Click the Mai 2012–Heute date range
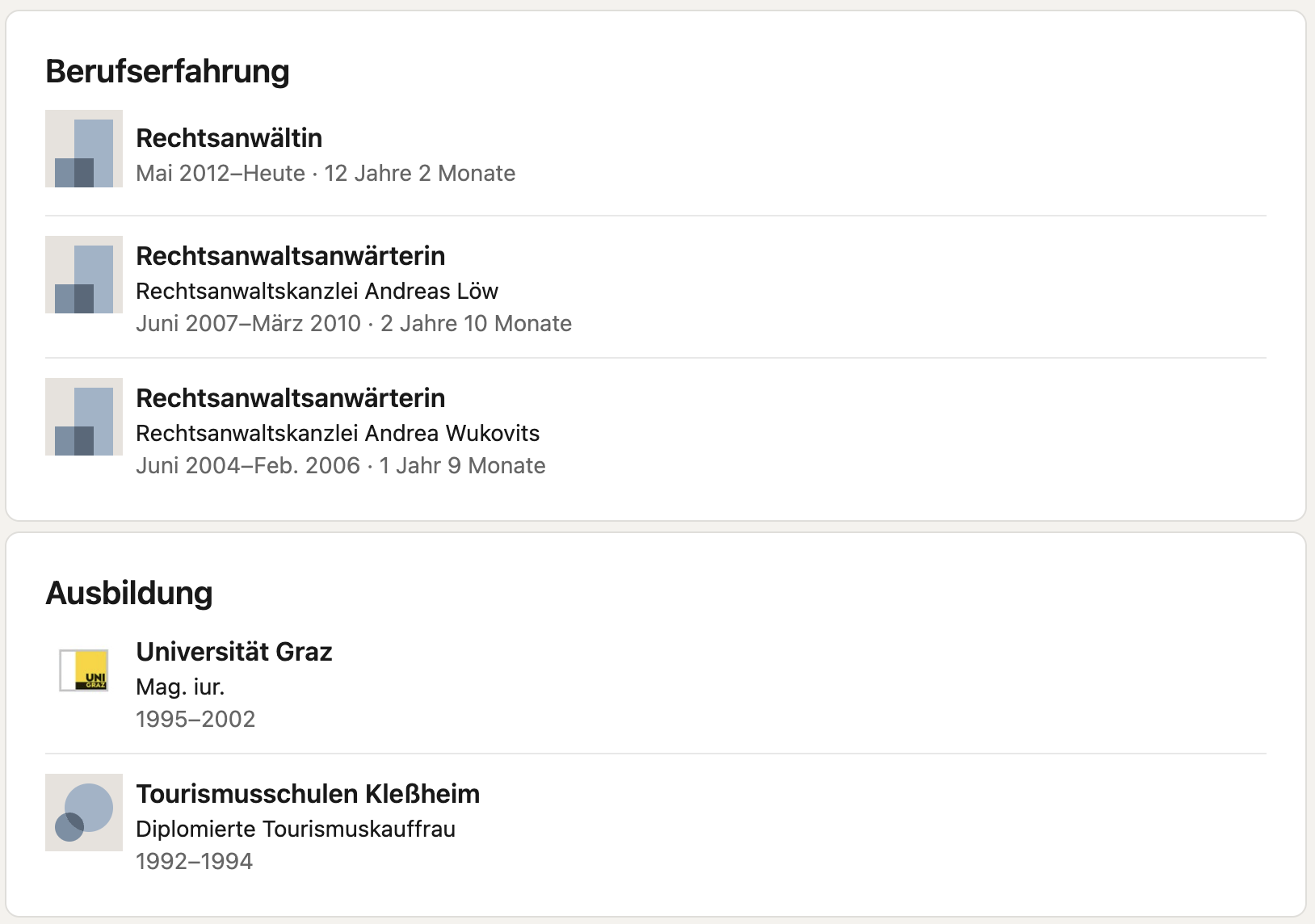This screenshot has height=924, width=1315. point(221,173)
